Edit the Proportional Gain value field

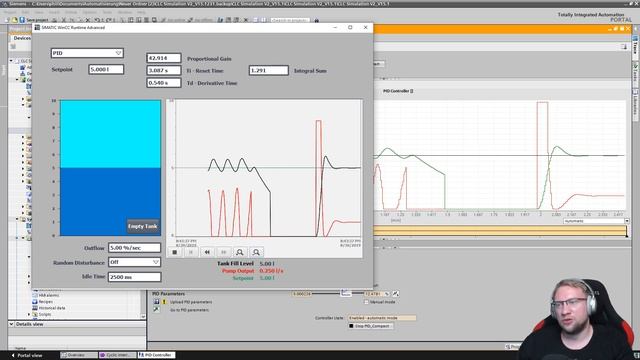pyautogui.click(x=164, y=58)
